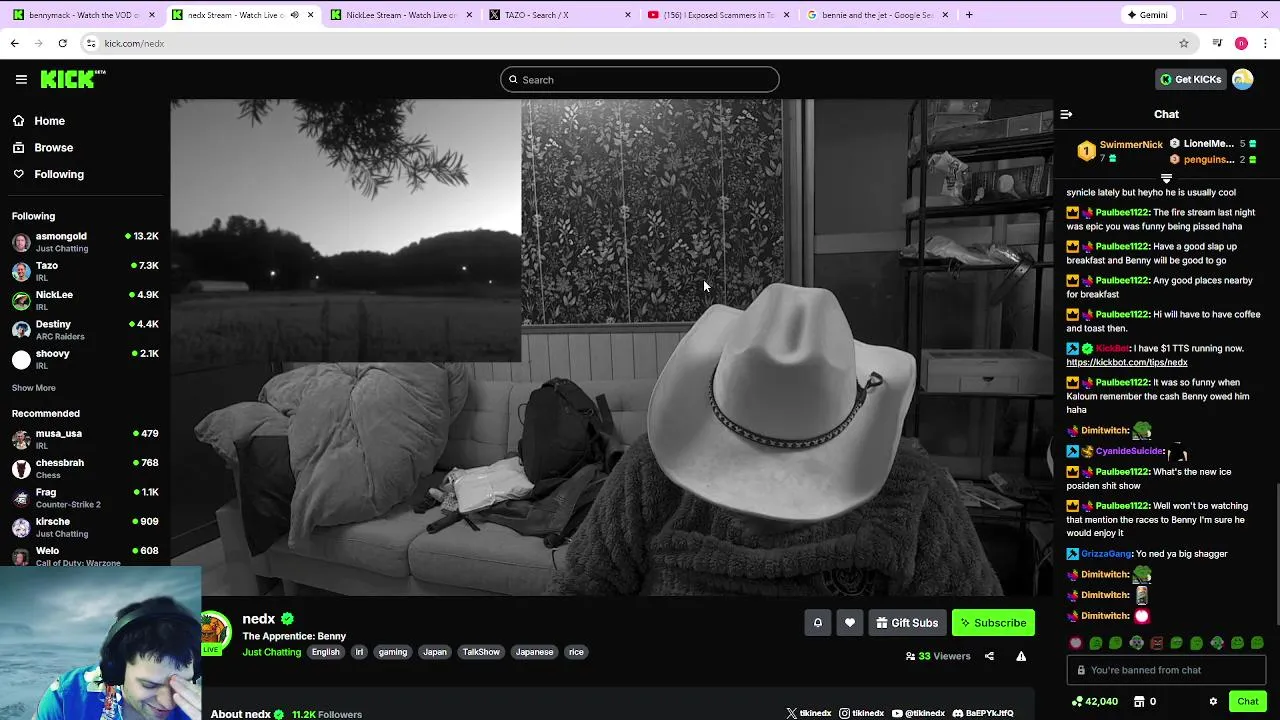The height and width of the screenshot is (720, 1280).
Task: Open user profile avatar menu
Action: point(1243,79)
